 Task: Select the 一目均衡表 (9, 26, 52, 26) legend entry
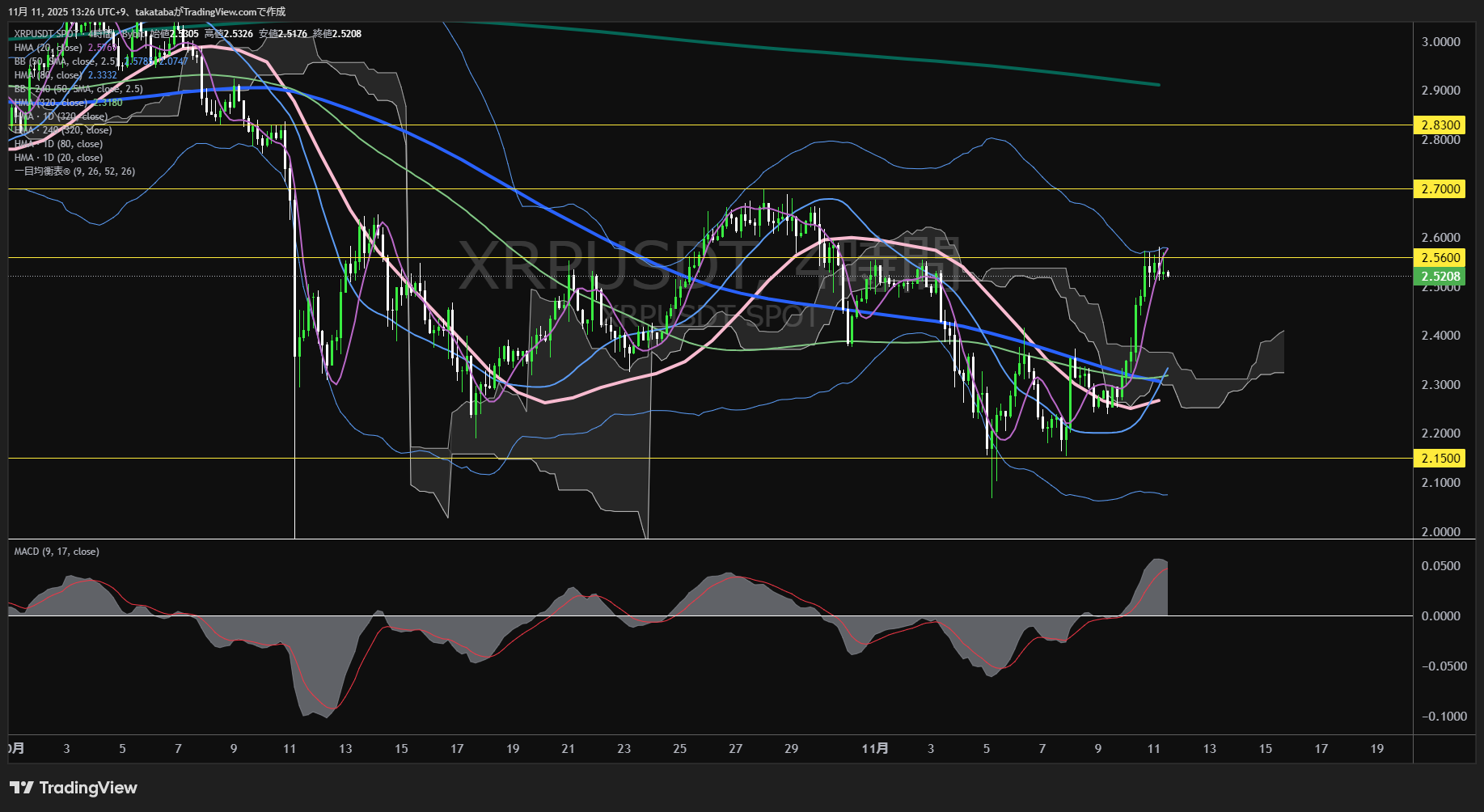pyautogui.click(x=74, y=171)
